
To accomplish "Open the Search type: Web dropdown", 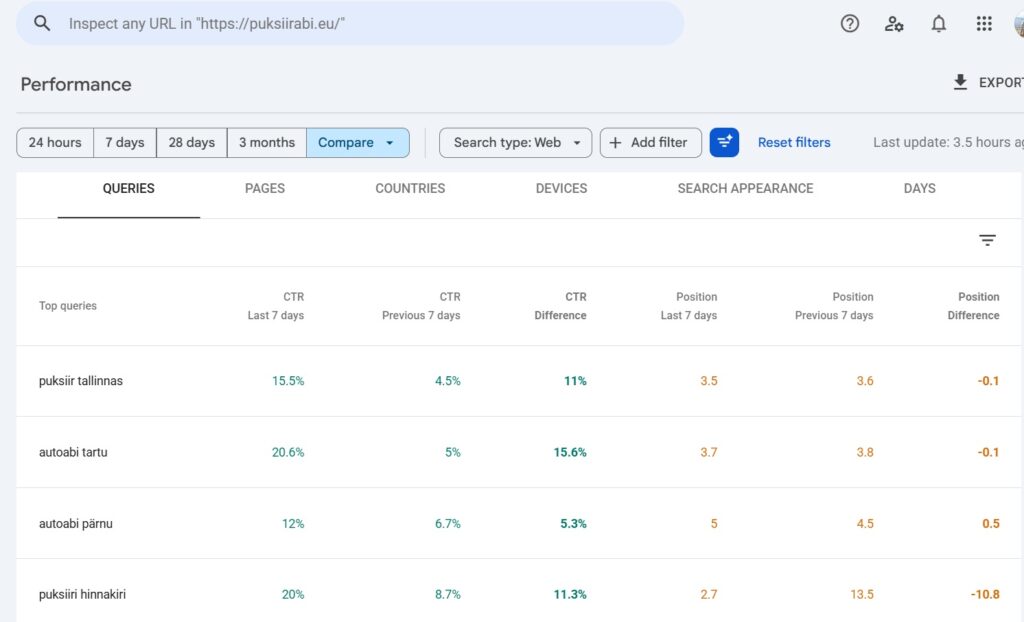I will (x=515, y=142).
